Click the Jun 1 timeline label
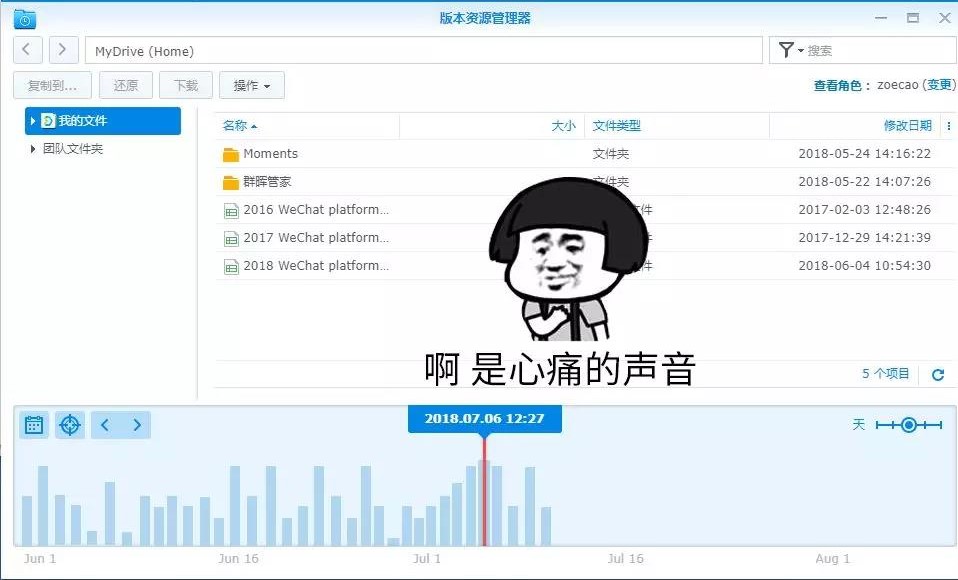The image size is (958, 580). [40, 559]
